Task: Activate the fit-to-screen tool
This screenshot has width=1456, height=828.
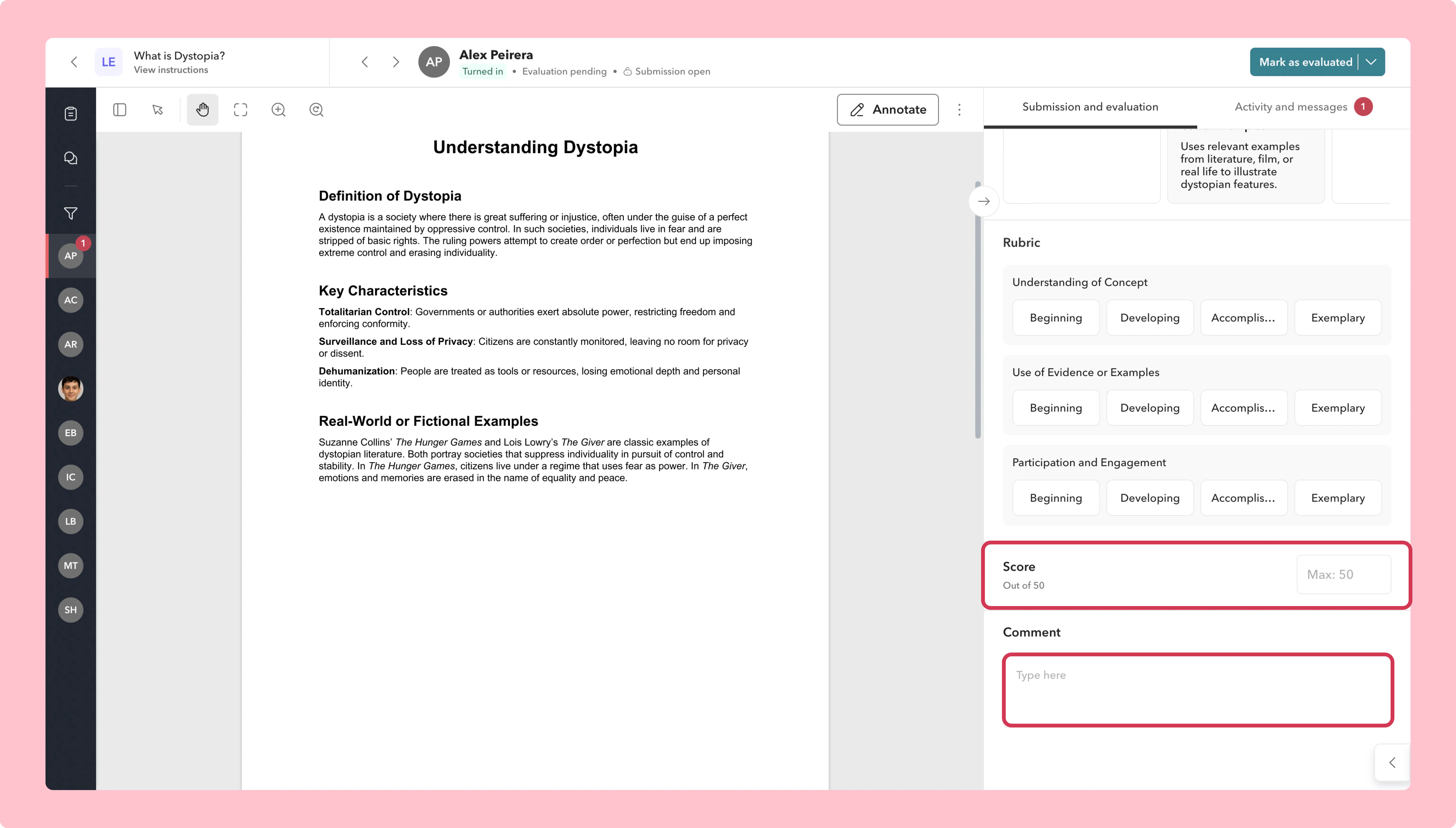Action: 240,110
